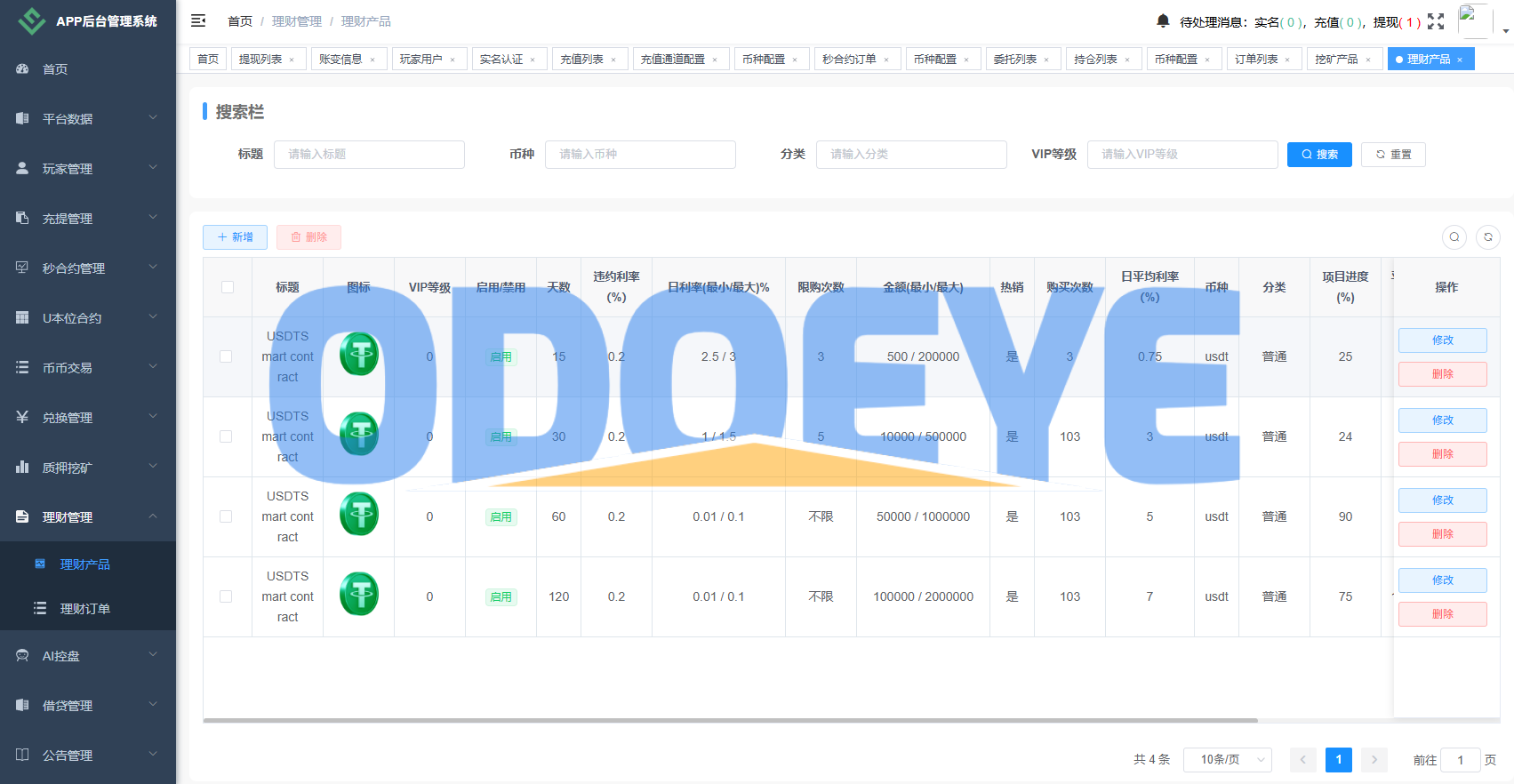
Task: Toggle 启用 status tag in 60-day row
Action: click(x=501, y=516)
